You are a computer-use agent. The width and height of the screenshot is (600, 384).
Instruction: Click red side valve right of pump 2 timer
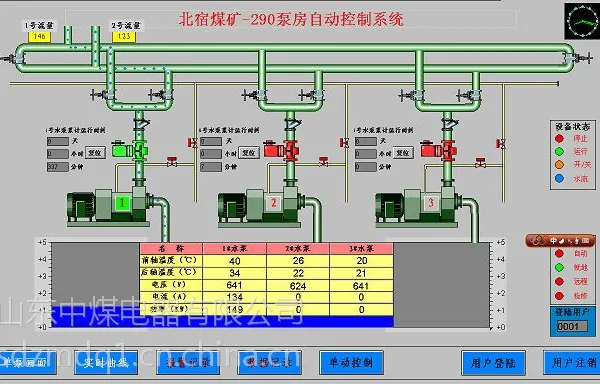point(344,143)
